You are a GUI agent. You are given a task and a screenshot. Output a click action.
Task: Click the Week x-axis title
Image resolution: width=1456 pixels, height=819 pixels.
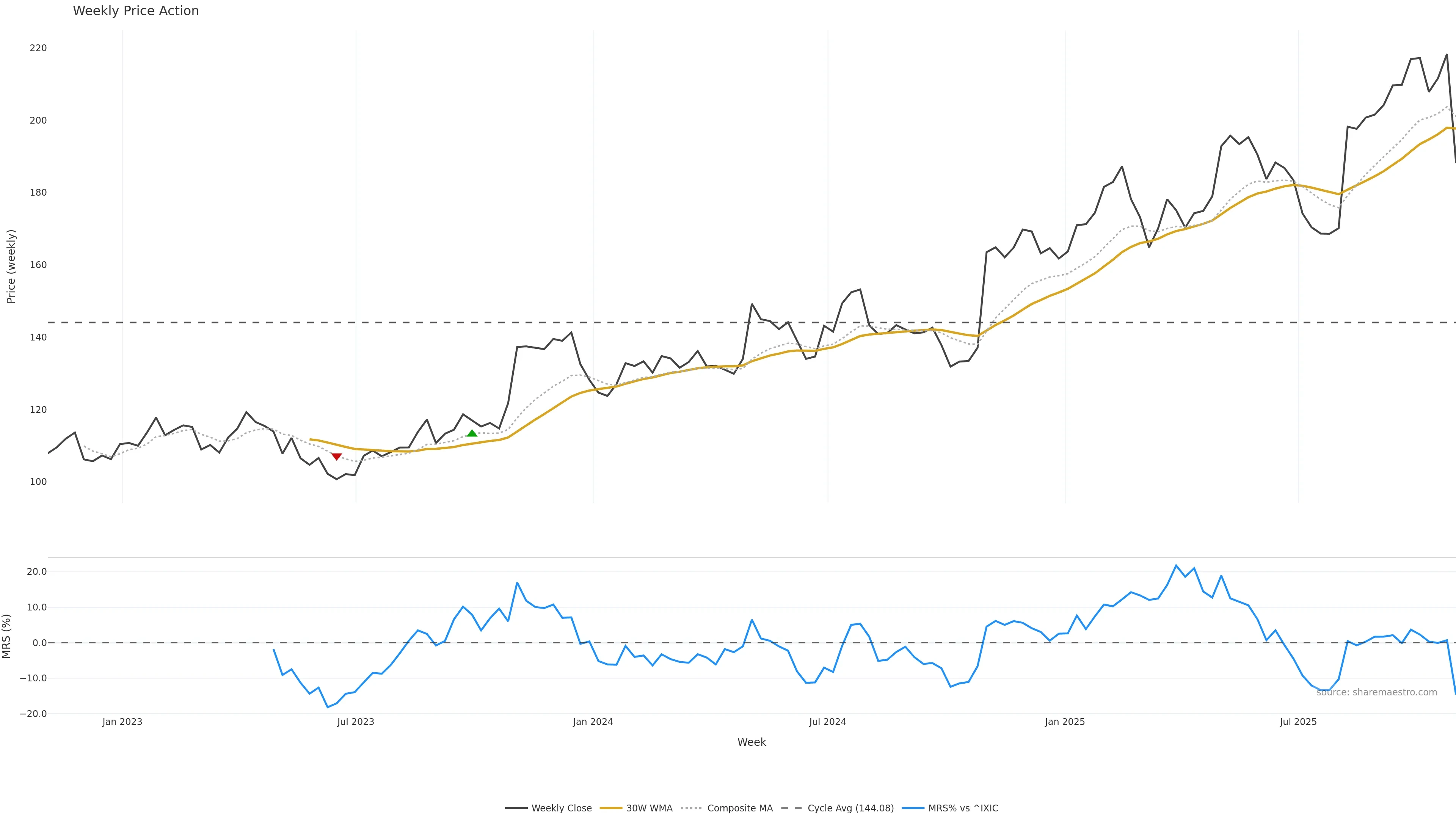click(x=751, y=742)
